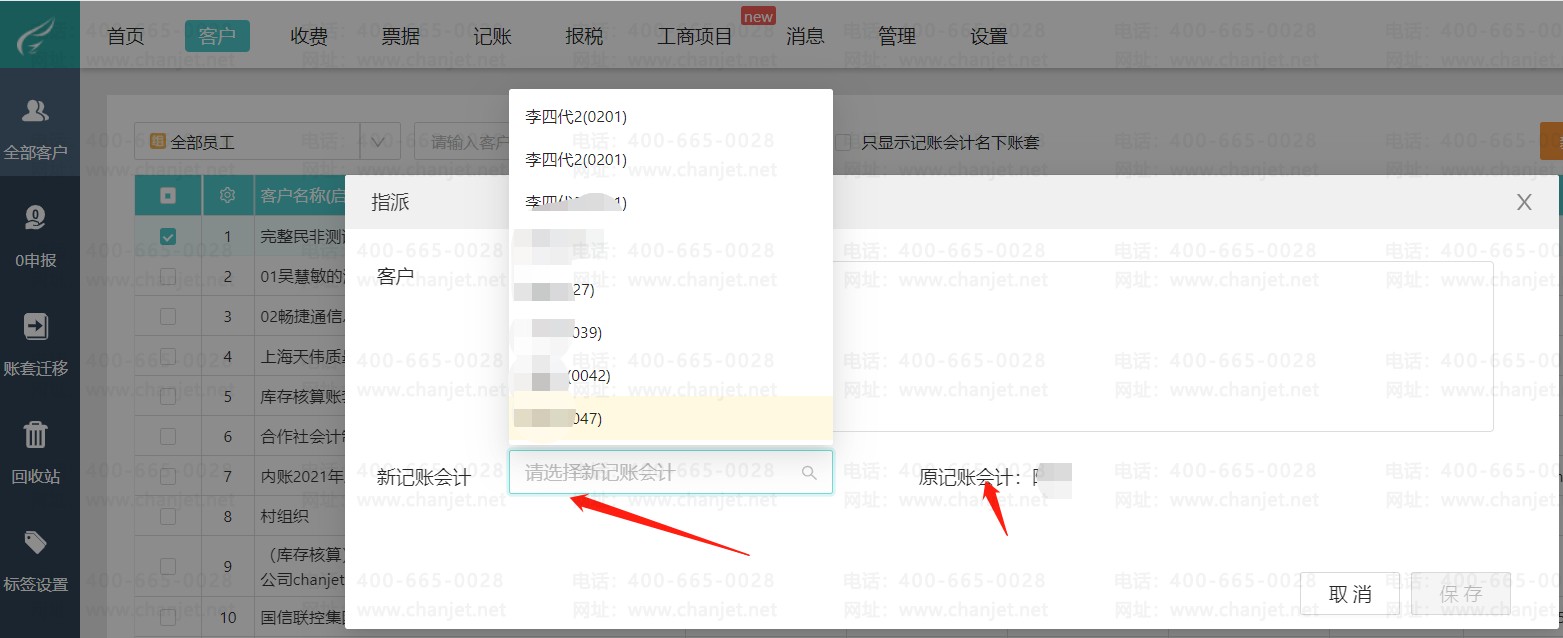Open the 0申报 sidebar icon
The image size is (1563, 638).
[36, 218]
